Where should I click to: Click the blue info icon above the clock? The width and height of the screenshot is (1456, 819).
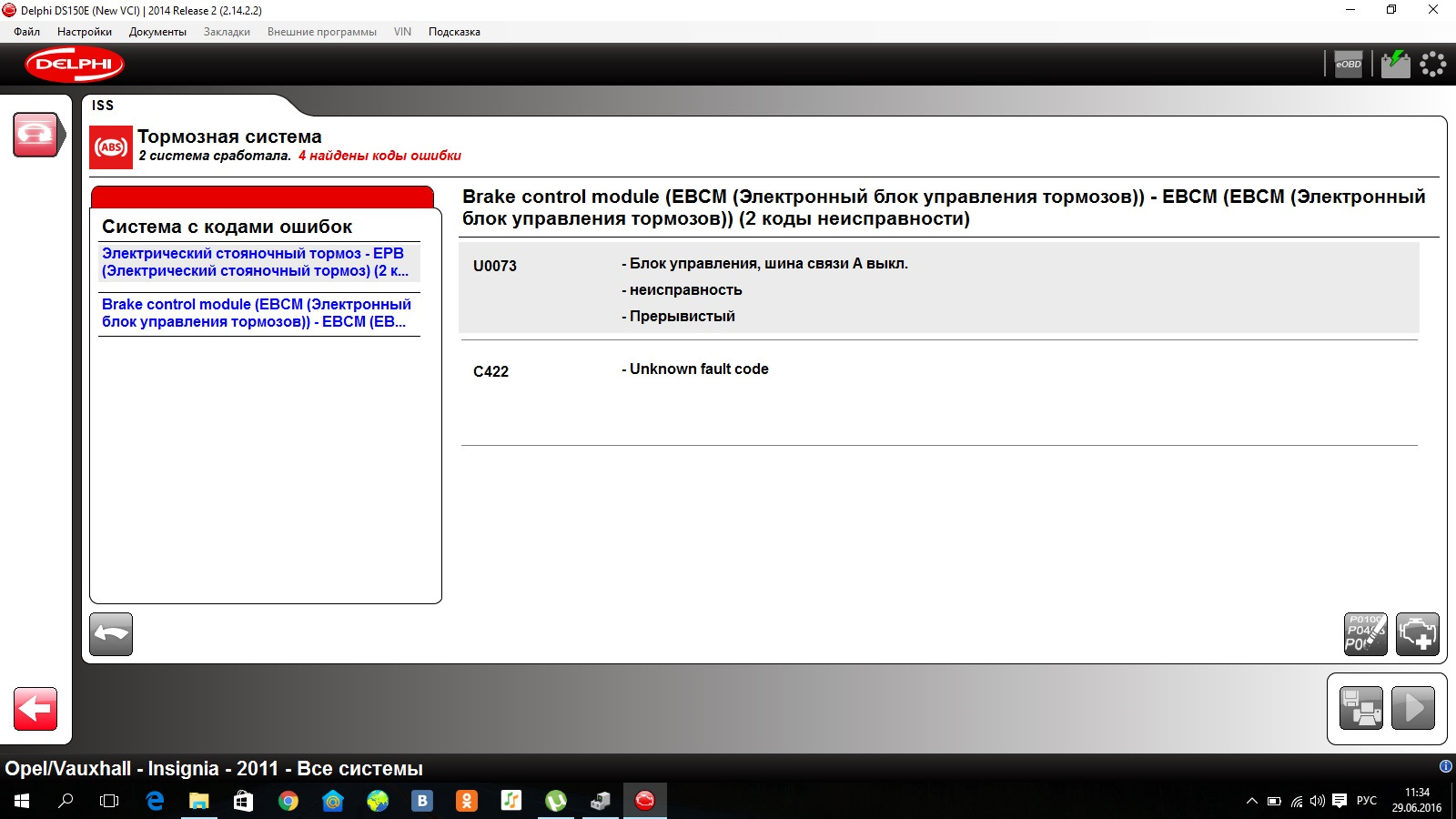[x=1446, y=766]
